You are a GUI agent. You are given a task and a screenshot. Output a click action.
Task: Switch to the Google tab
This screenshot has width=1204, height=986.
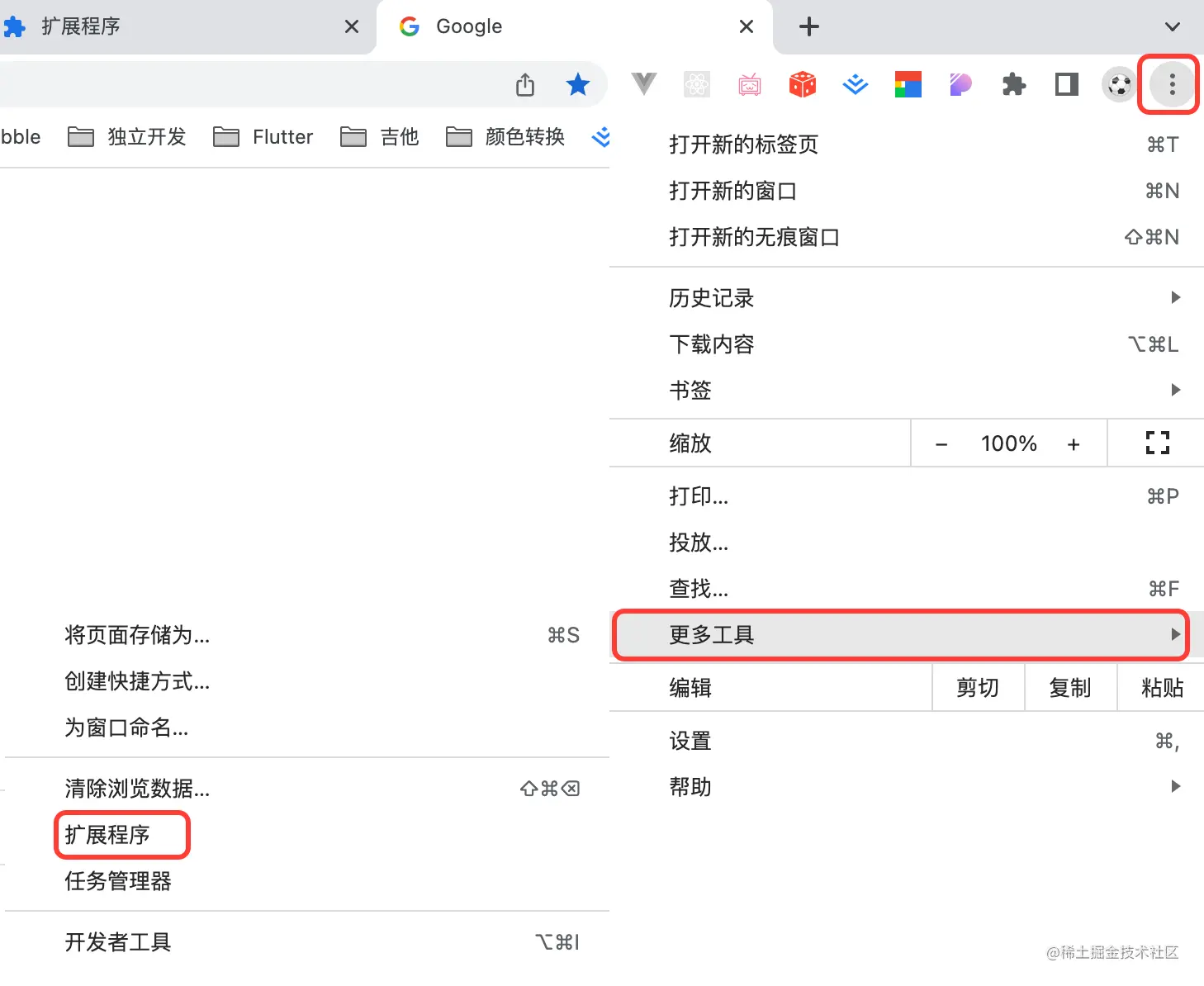(x=575, y=26)
